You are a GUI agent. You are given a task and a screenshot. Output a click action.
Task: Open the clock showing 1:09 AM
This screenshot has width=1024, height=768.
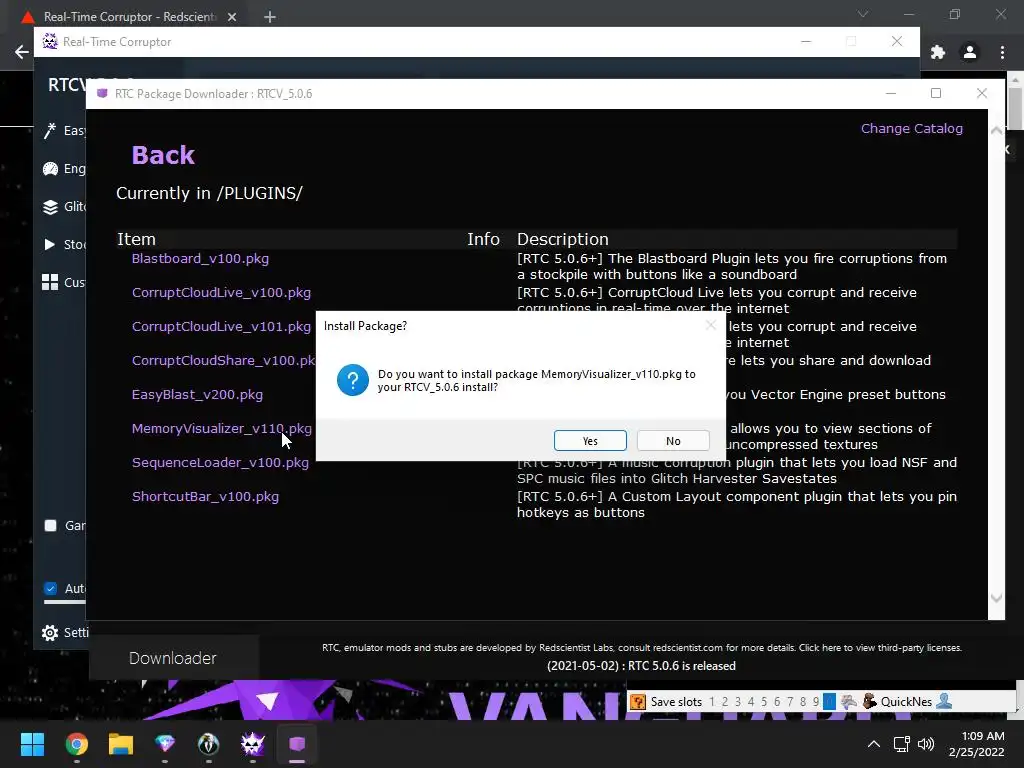click(x=976, y=744)
